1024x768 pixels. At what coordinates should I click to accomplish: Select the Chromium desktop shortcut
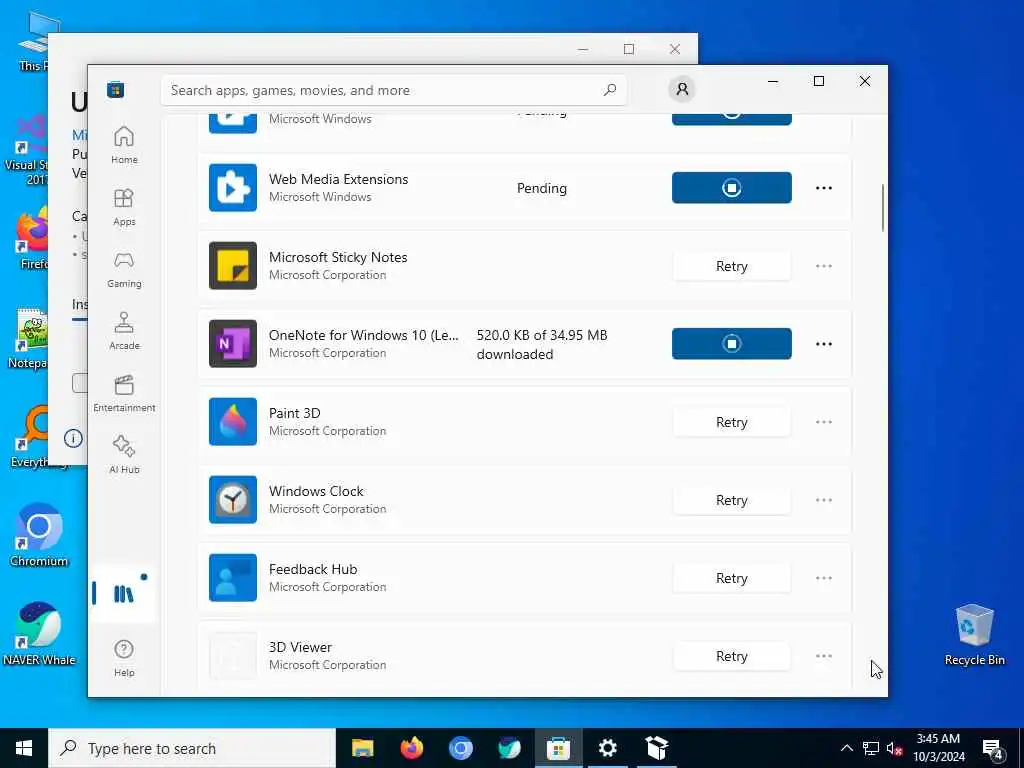(x=39, y=535)
